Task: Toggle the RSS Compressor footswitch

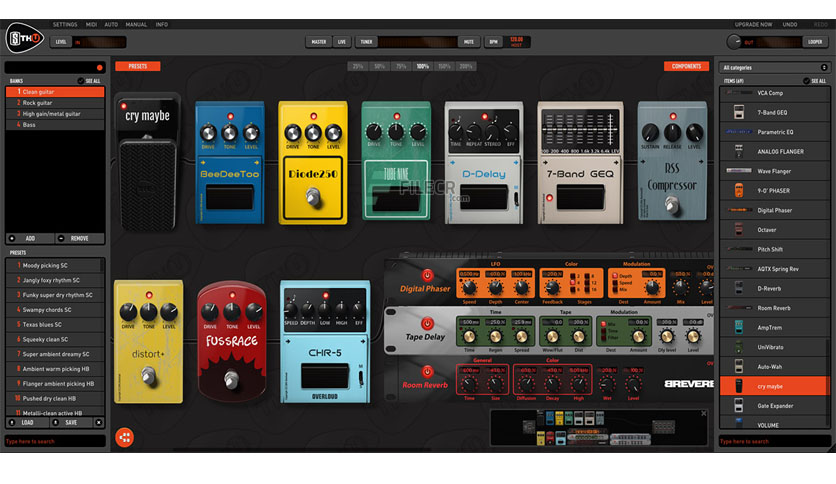Action: (672, 204)
